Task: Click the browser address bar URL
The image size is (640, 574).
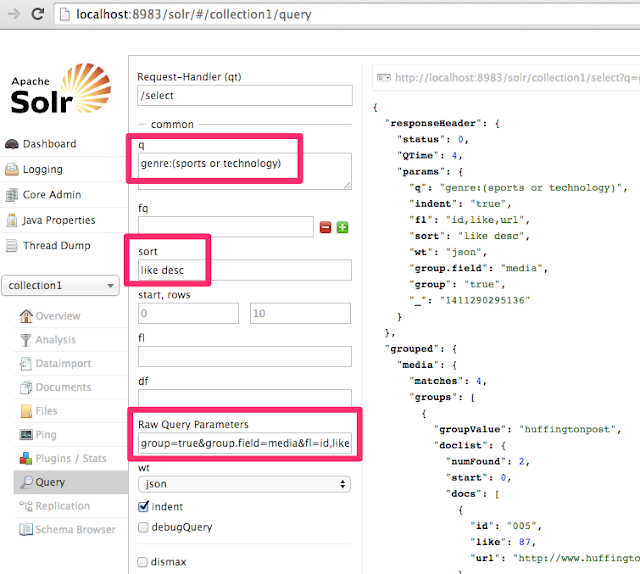Action: point(194,15)
